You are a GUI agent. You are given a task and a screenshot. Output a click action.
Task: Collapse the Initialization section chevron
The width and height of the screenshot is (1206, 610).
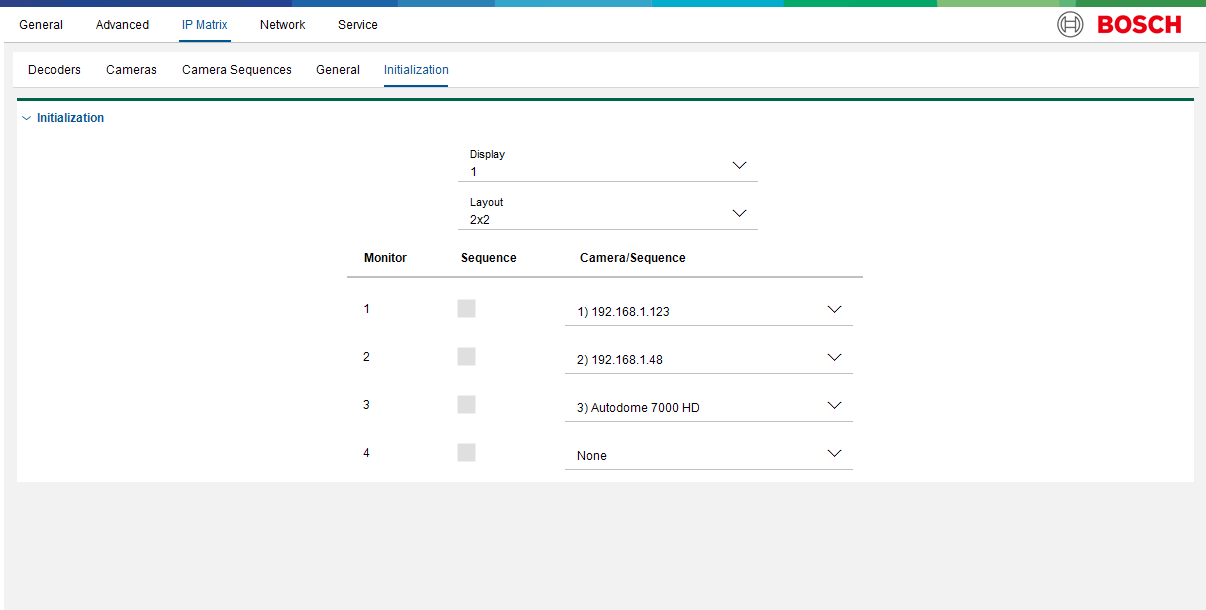point(26,118)
